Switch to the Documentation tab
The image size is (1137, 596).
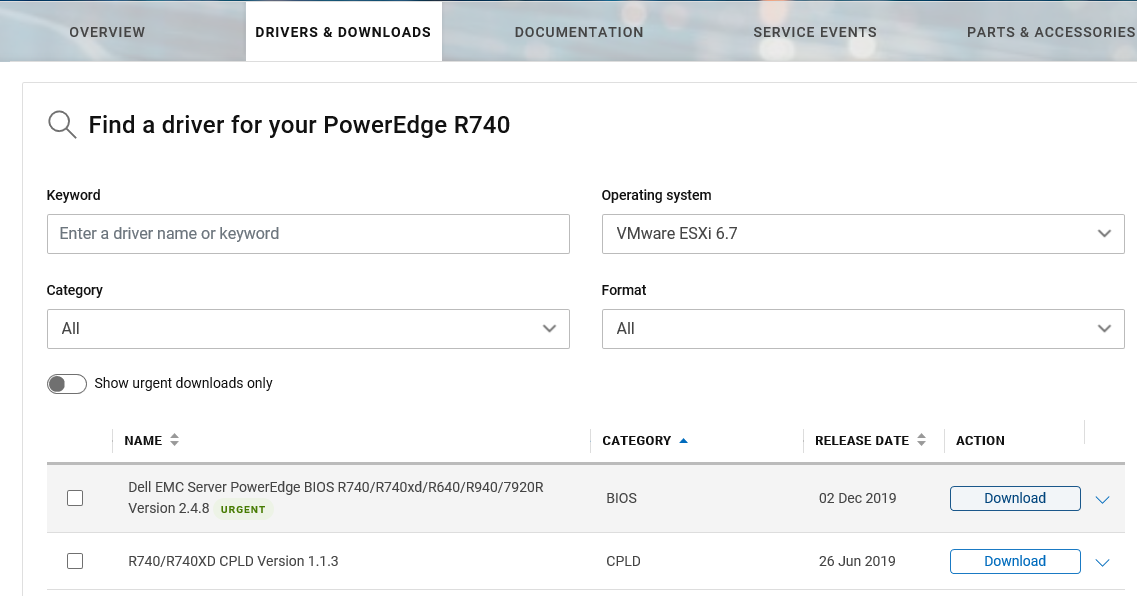(579, 31)
